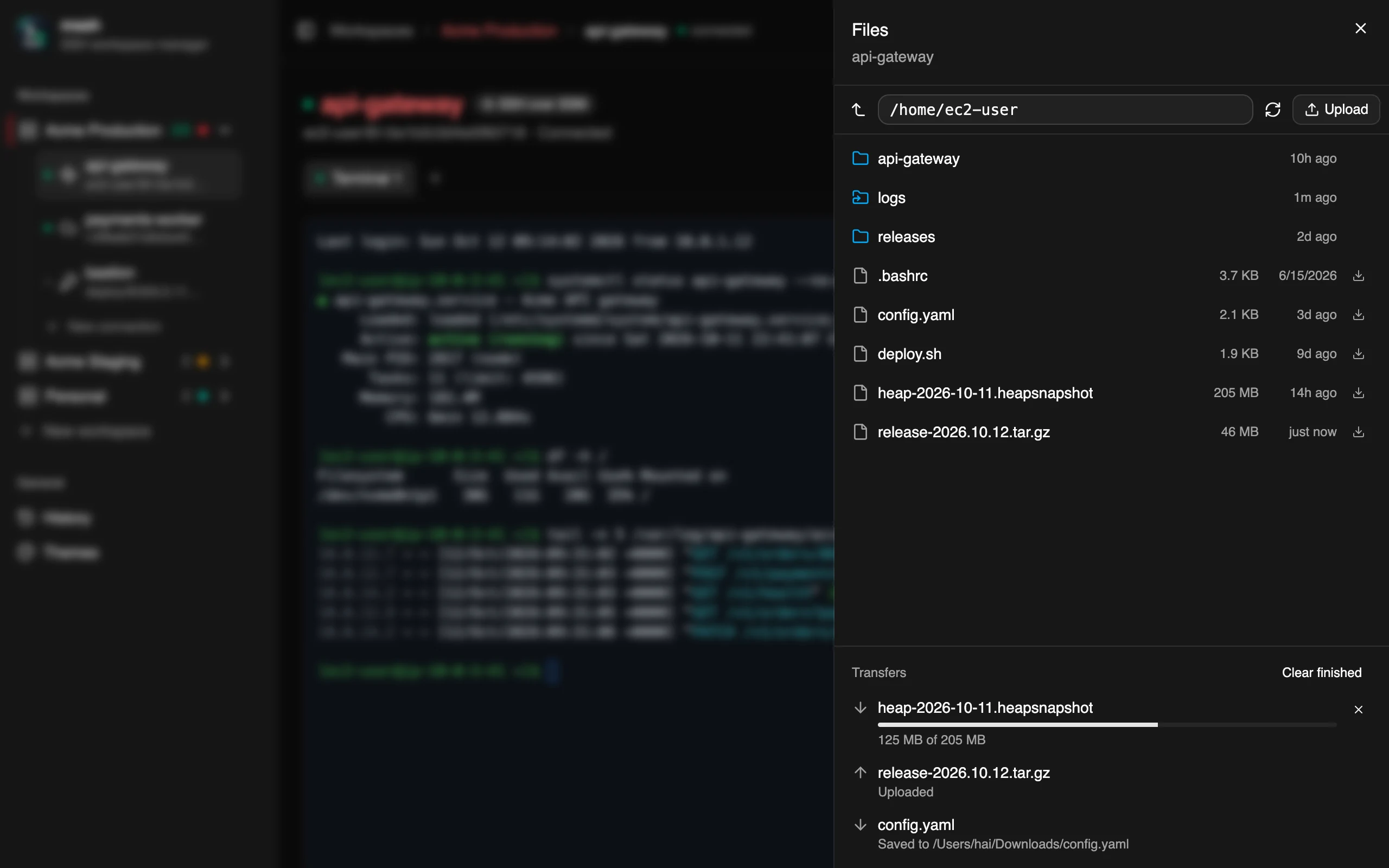Download the .bashrc file
The height and width of the screenshot is (868, 1389).
pos(1358,276)
